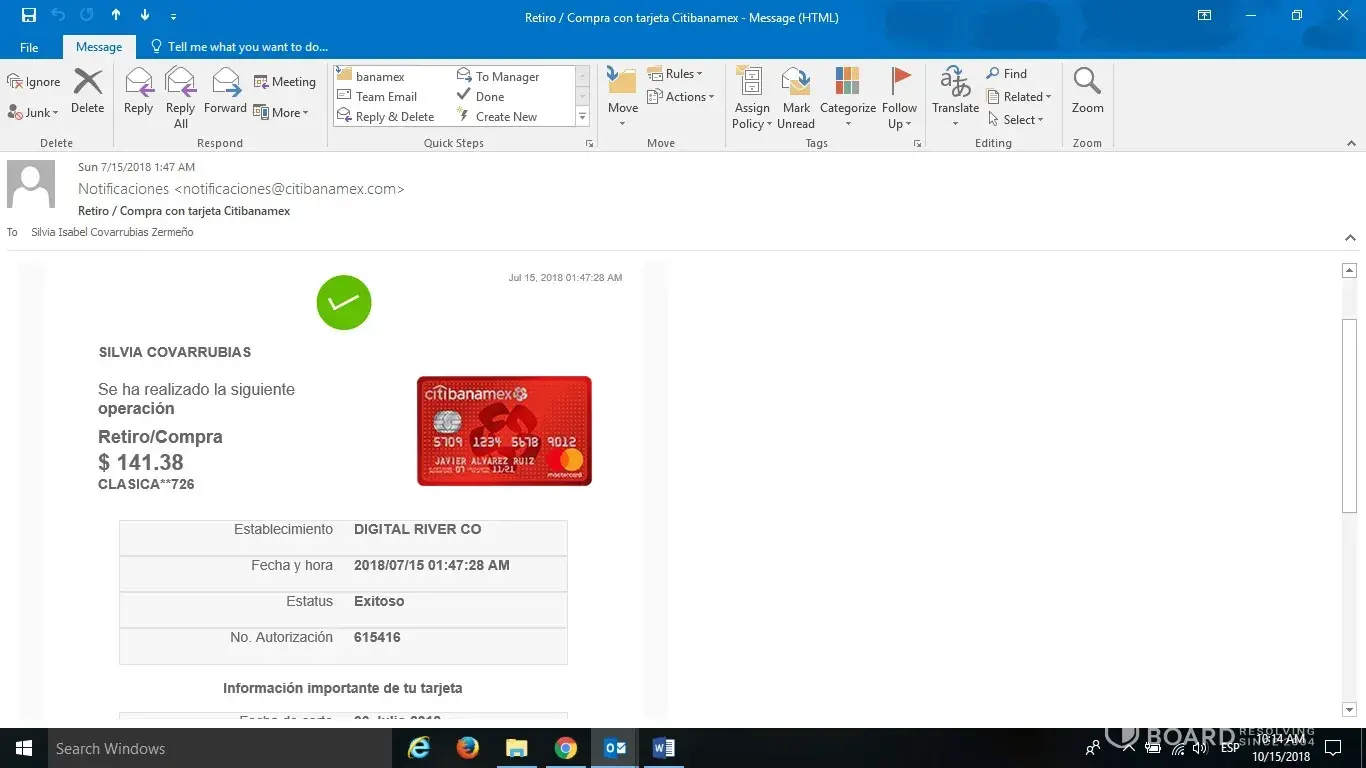Click Find in the Editing group
Viewport: 1366px width, 768px height.
(1007, 74)
